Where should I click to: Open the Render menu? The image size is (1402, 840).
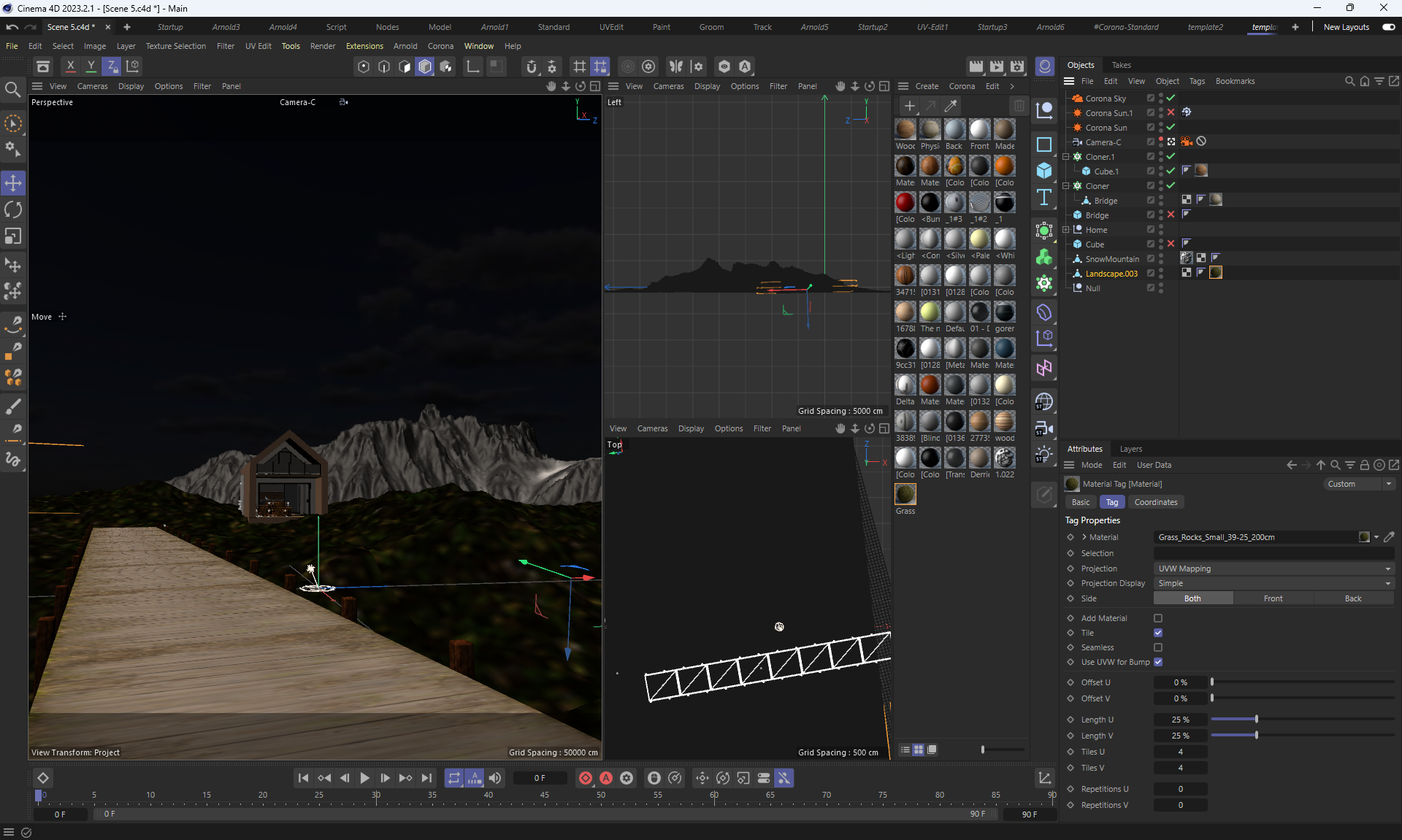322,46
